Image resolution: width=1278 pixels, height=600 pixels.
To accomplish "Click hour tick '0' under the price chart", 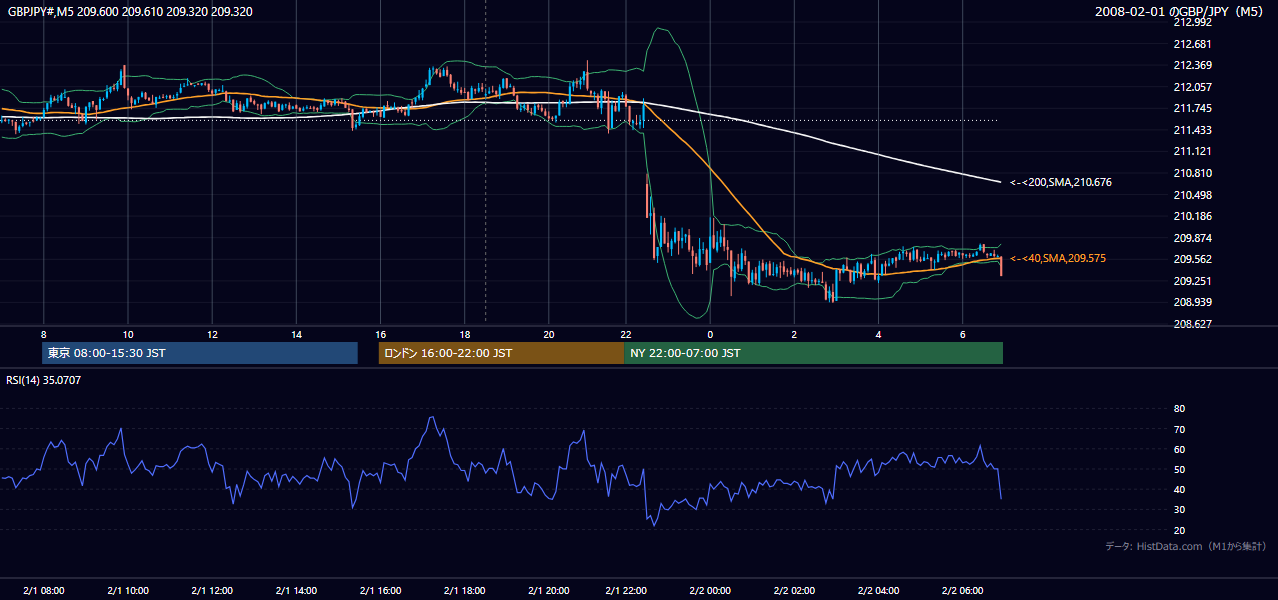I will pos(710,334).
